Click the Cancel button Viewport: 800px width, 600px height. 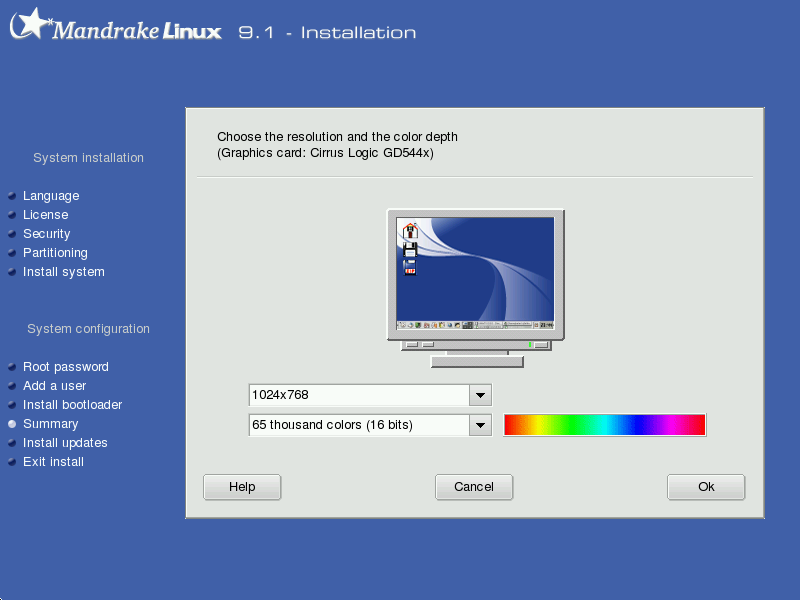[x=473, y=487]
